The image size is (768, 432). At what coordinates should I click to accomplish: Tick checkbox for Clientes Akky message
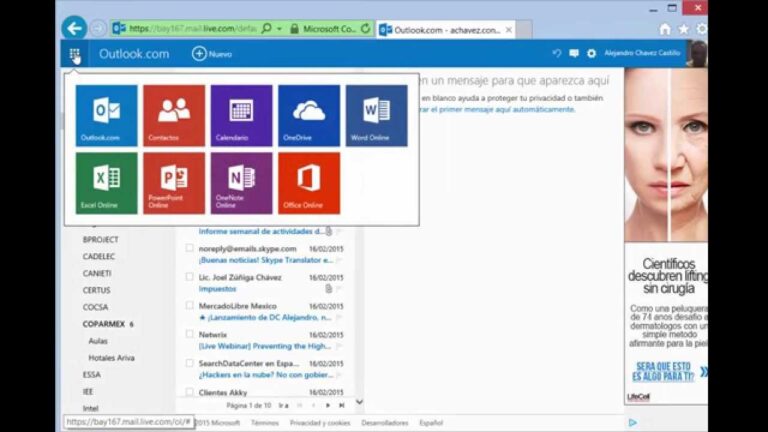[x=189, y=391]
